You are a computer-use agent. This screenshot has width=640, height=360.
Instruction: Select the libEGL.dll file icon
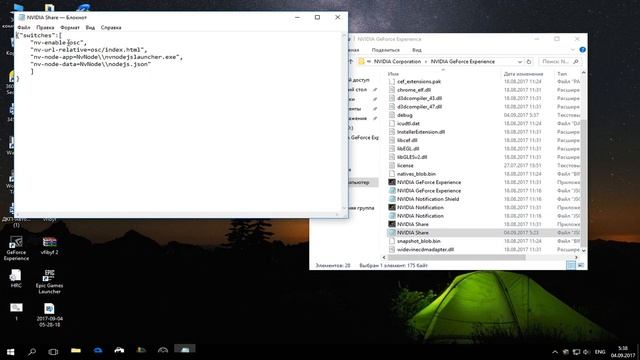coord(392,149)
